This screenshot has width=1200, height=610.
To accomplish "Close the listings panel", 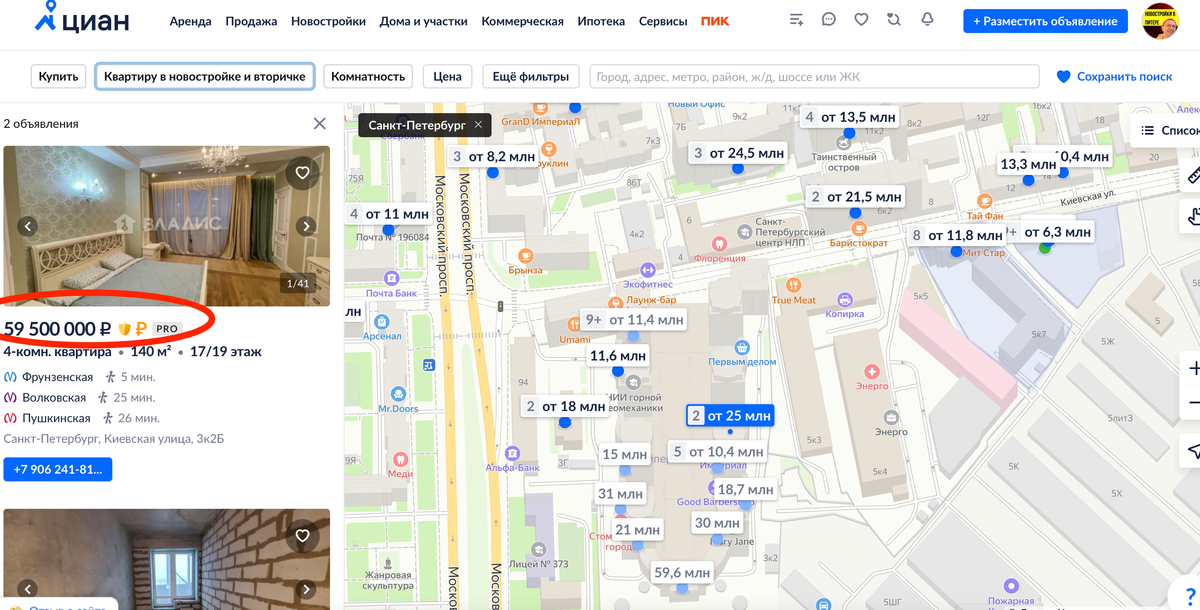I will click(319, 123).
